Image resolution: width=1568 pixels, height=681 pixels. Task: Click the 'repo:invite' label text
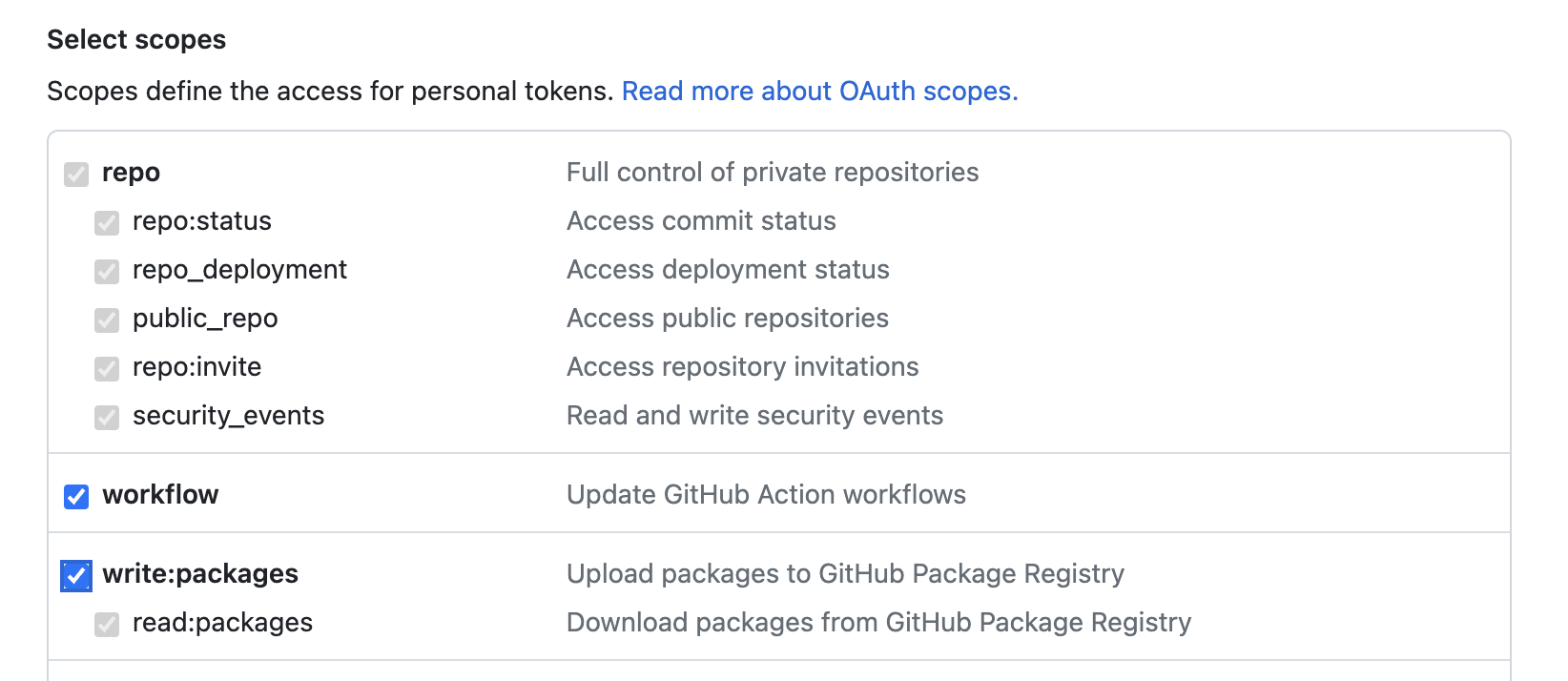pos(196,367)
